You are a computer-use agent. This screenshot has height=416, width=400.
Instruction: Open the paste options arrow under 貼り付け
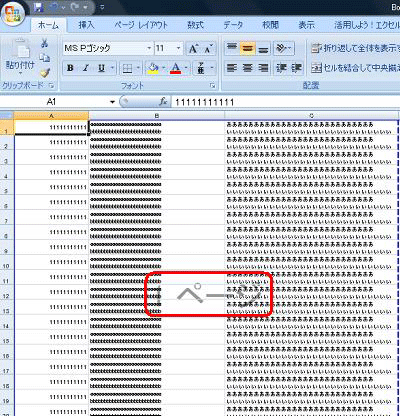[20, 73]
